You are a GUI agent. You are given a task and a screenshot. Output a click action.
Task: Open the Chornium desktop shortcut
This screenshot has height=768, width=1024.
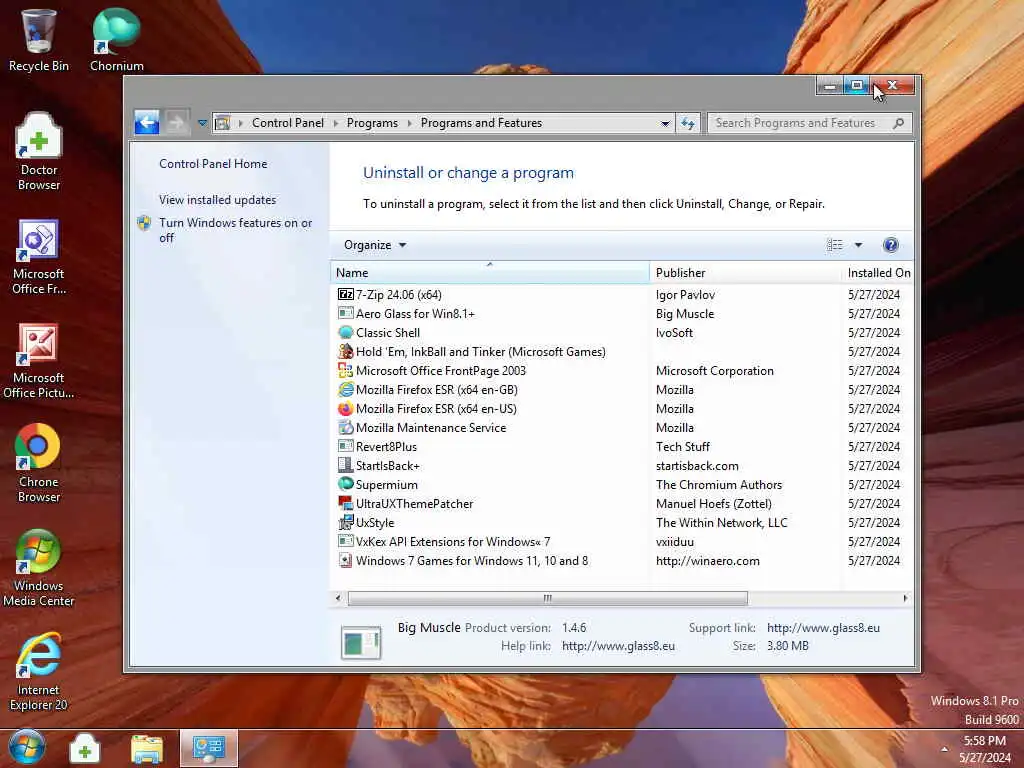click(116, 39)
